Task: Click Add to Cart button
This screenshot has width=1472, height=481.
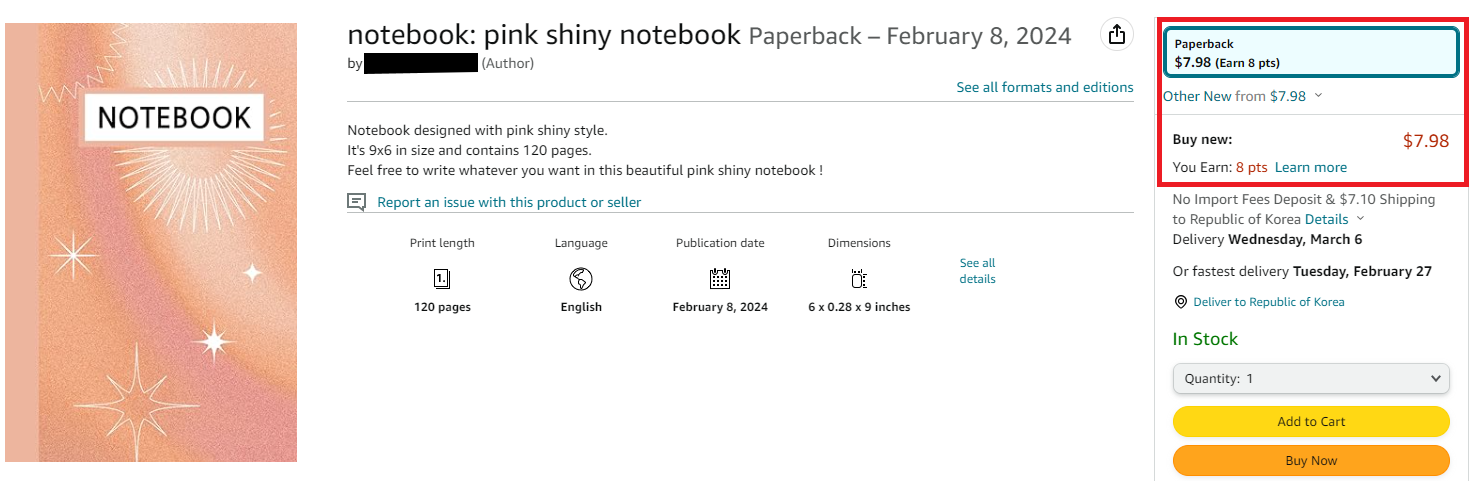Action: (x=1311, y=422)
